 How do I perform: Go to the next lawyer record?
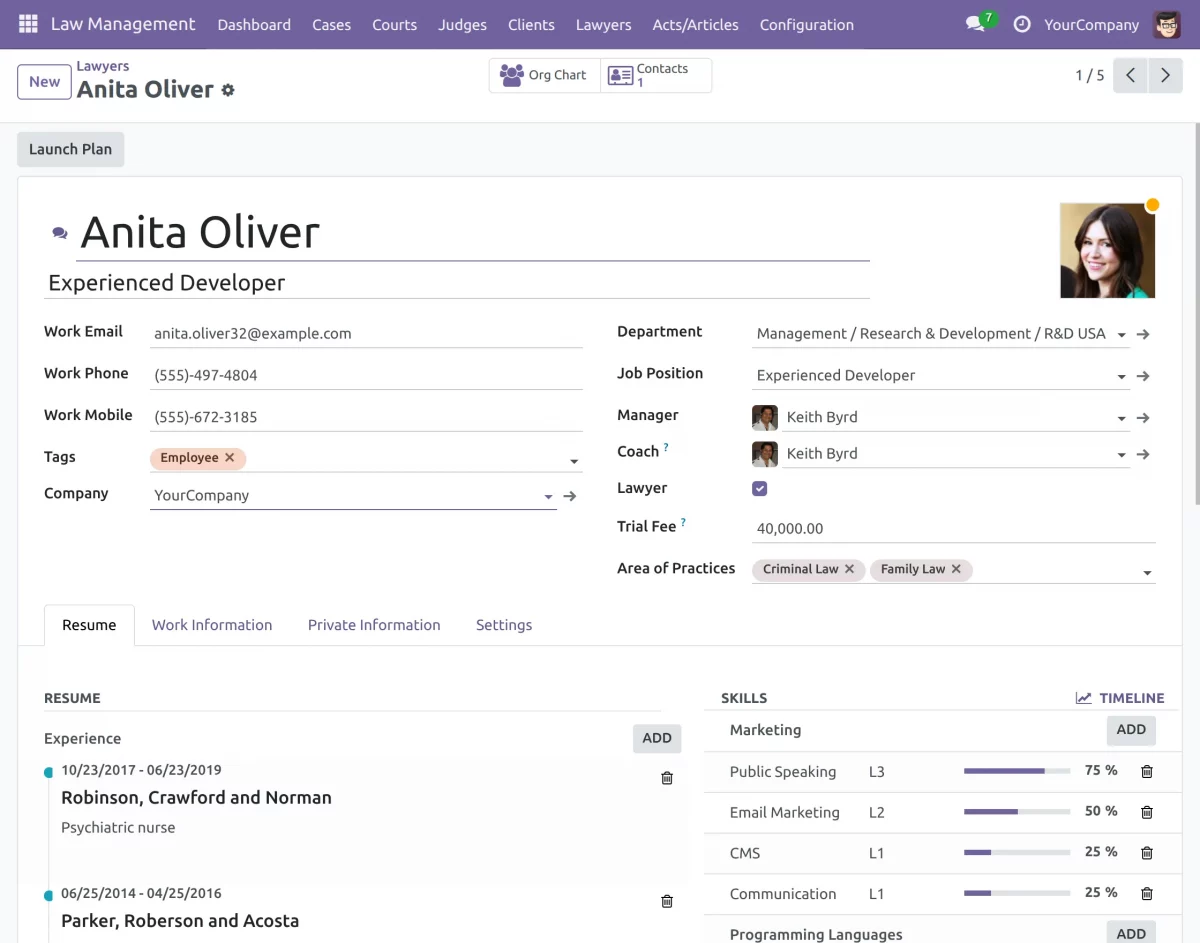(x=1165, y=75)
